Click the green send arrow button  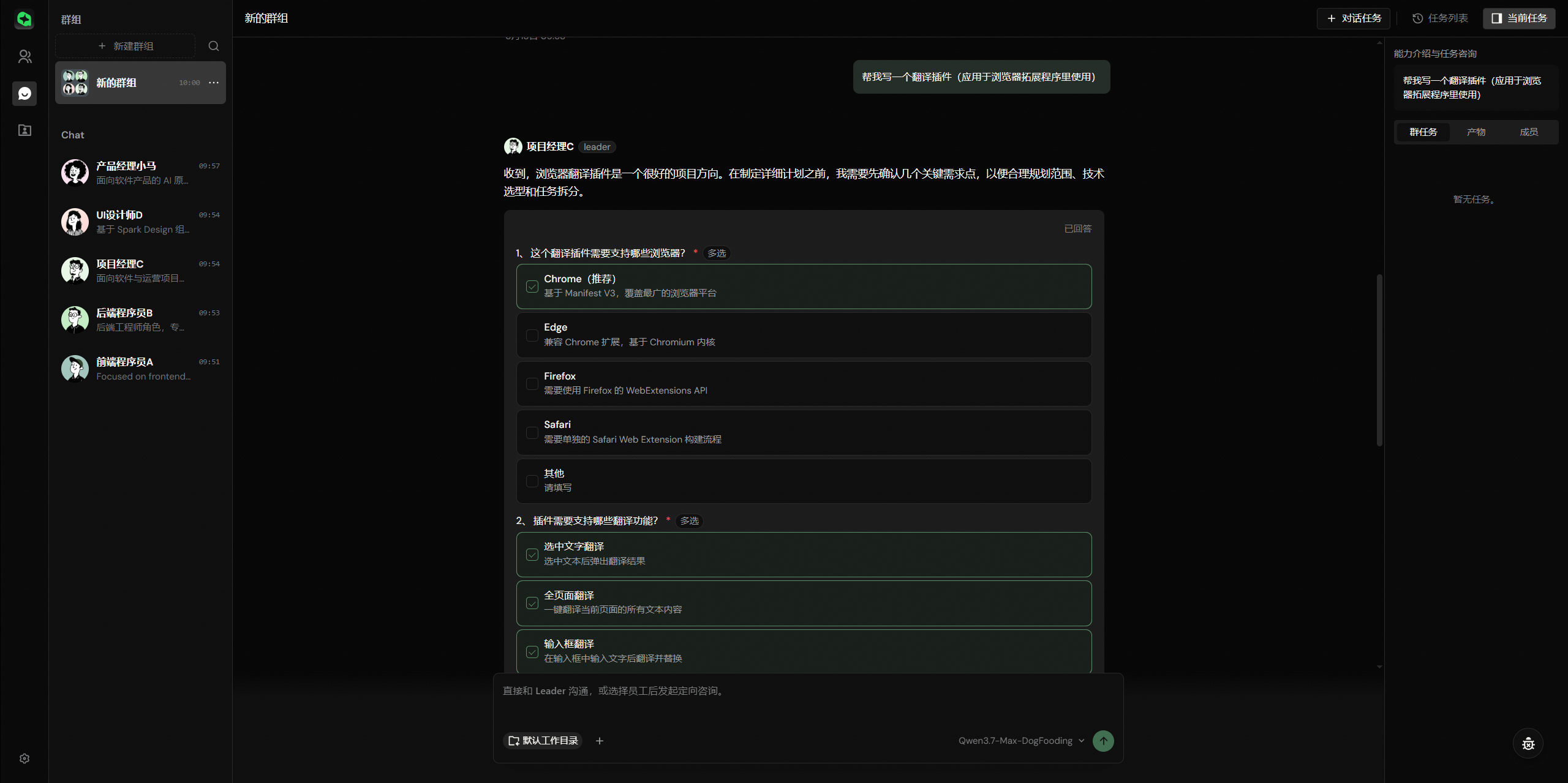[1103, 741]
